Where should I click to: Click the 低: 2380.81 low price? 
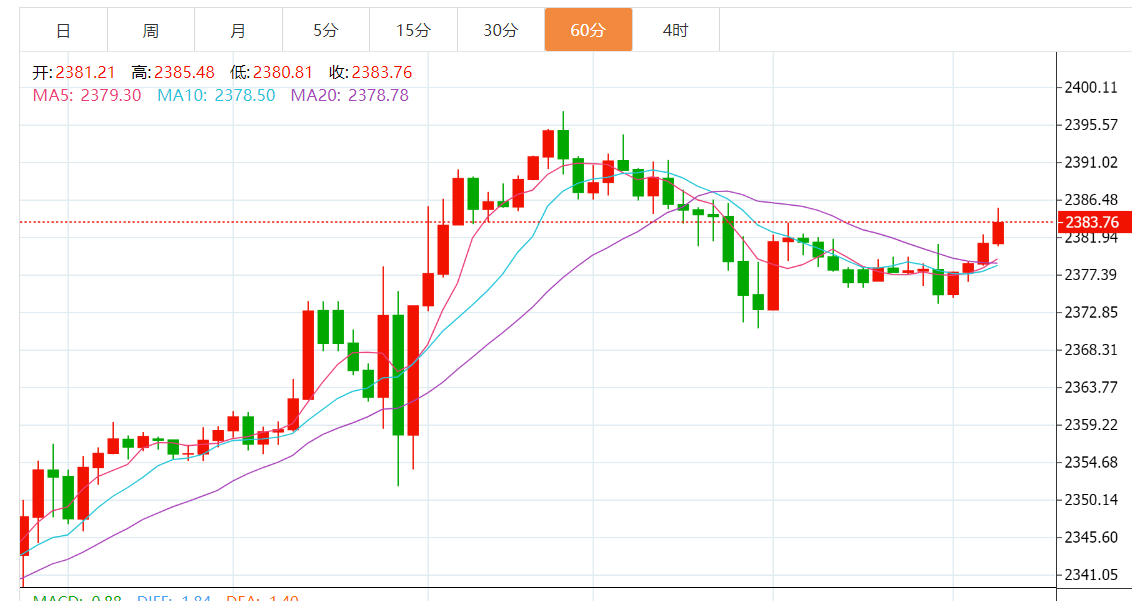pos(271,72)
